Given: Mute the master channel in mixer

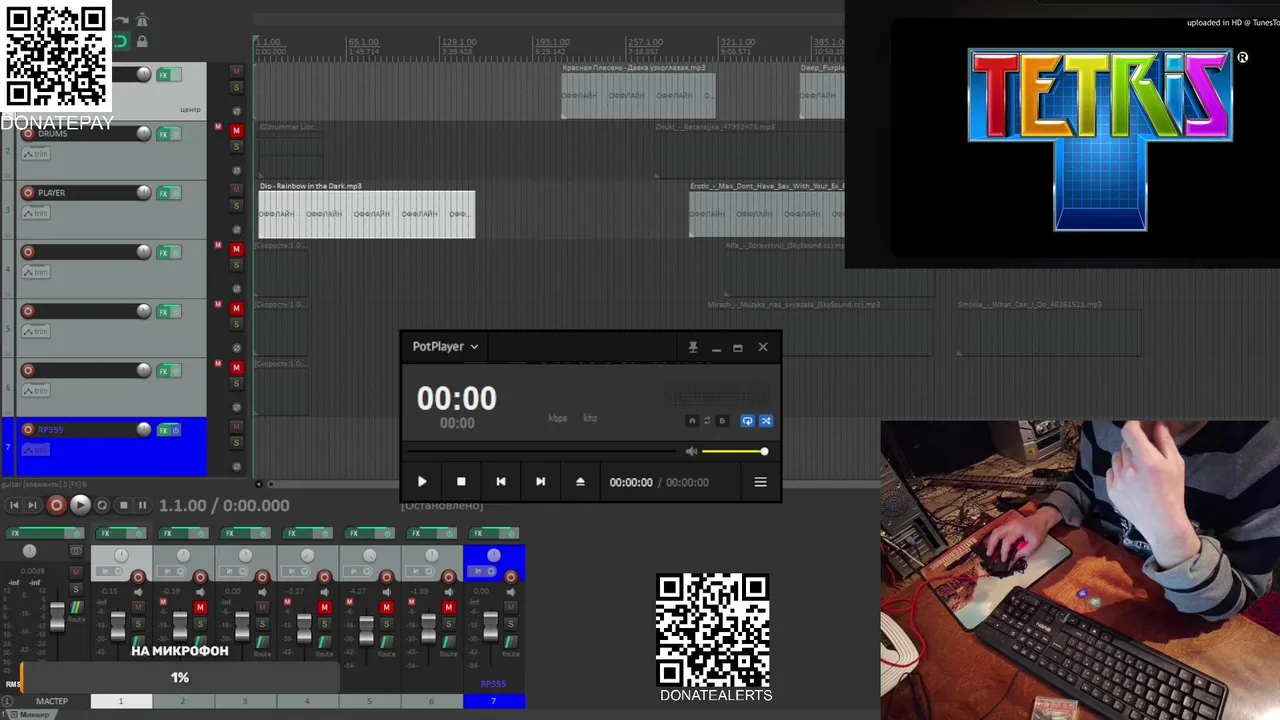Looking at the screenshot, I should pyautogui.click(x=76, y=574).
